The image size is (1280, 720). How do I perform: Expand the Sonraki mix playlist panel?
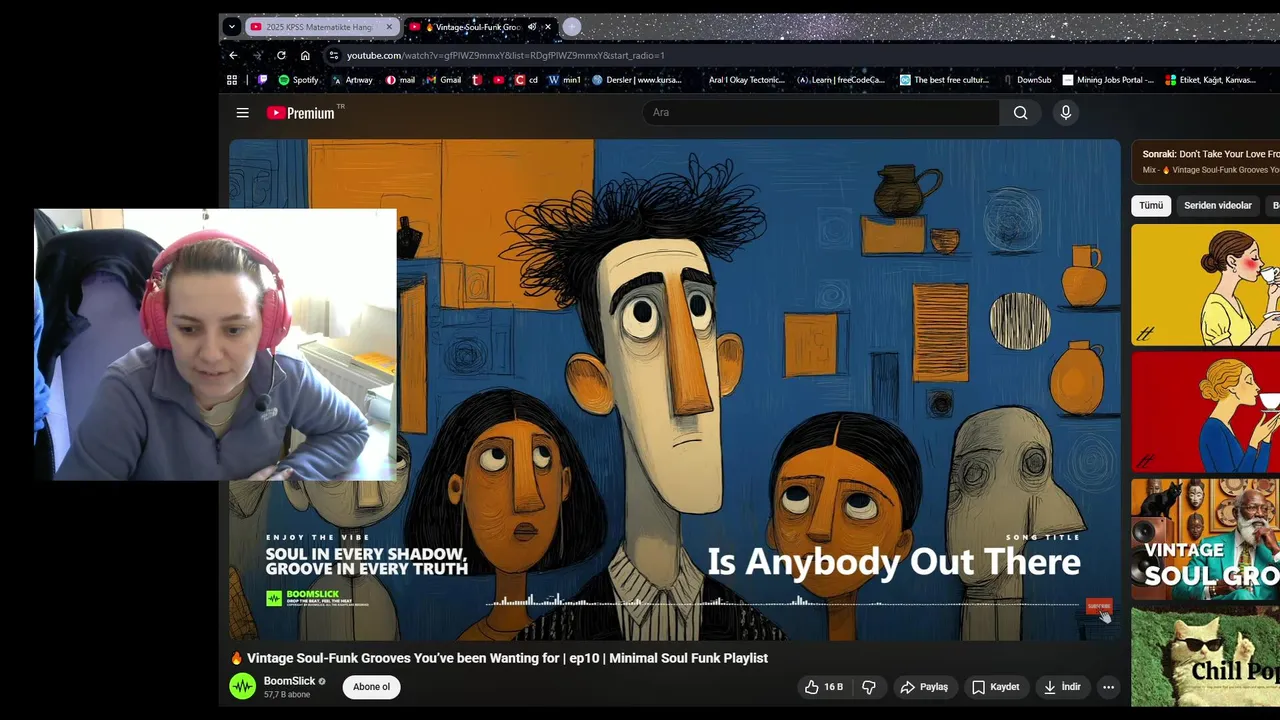(1205, 162)
